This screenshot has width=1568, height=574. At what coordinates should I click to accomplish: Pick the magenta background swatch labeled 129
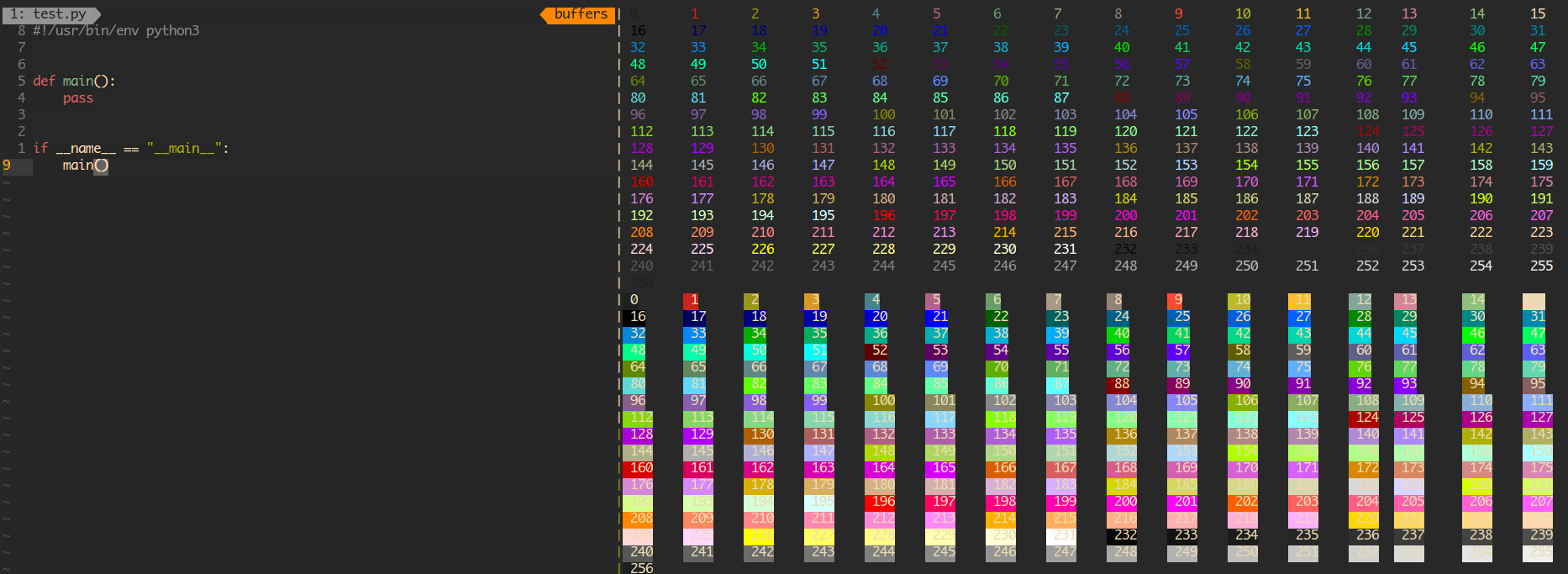click(x=698, y=434)
